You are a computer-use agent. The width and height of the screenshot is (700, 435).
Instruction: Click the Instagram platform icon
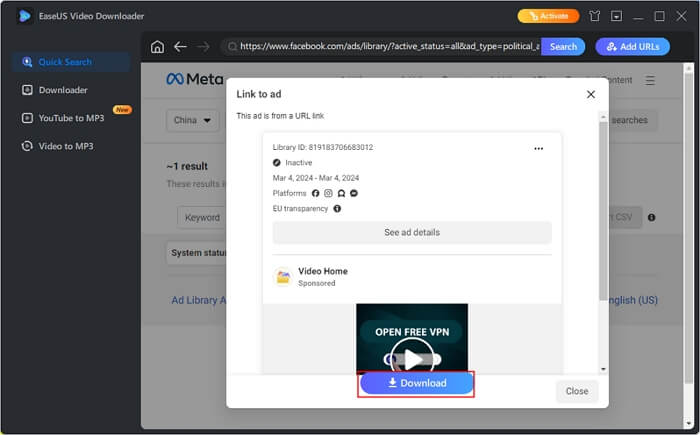pos(328,193)
